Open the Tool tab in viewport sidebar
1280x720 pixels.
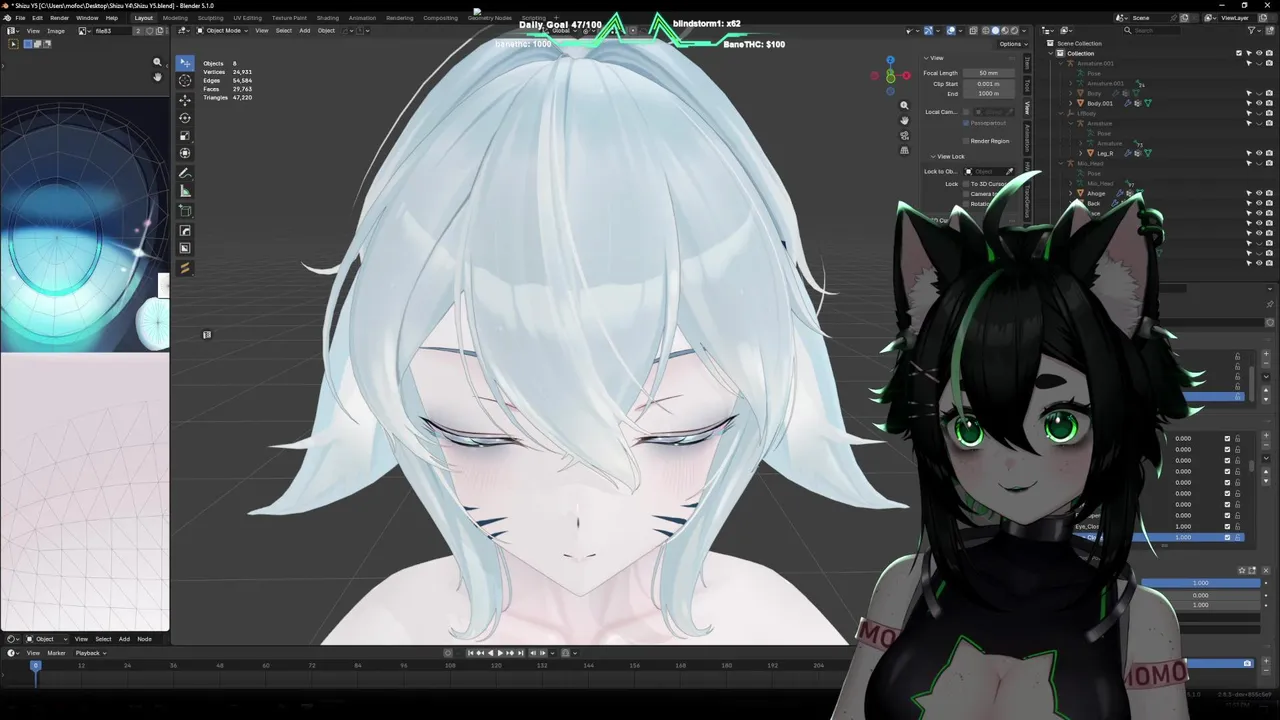1027,86
